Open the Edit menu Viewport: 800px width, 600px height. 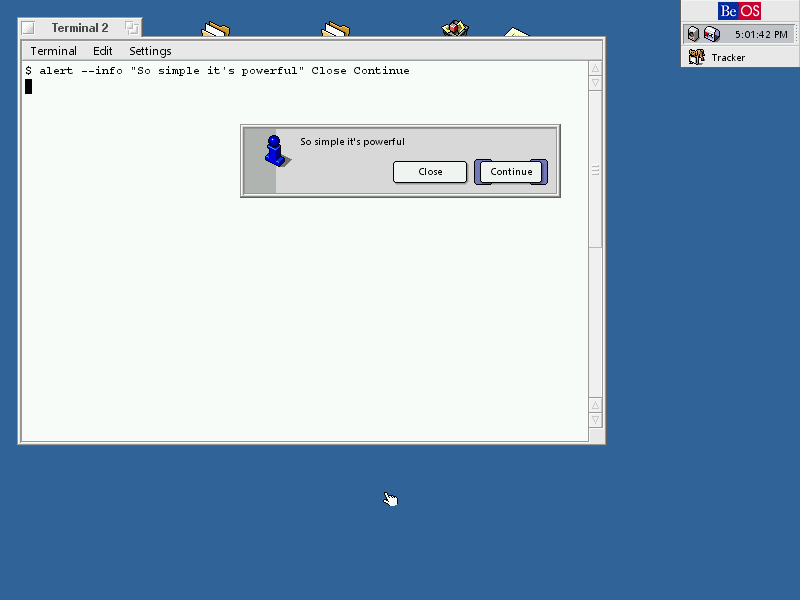tap(103, 51)
